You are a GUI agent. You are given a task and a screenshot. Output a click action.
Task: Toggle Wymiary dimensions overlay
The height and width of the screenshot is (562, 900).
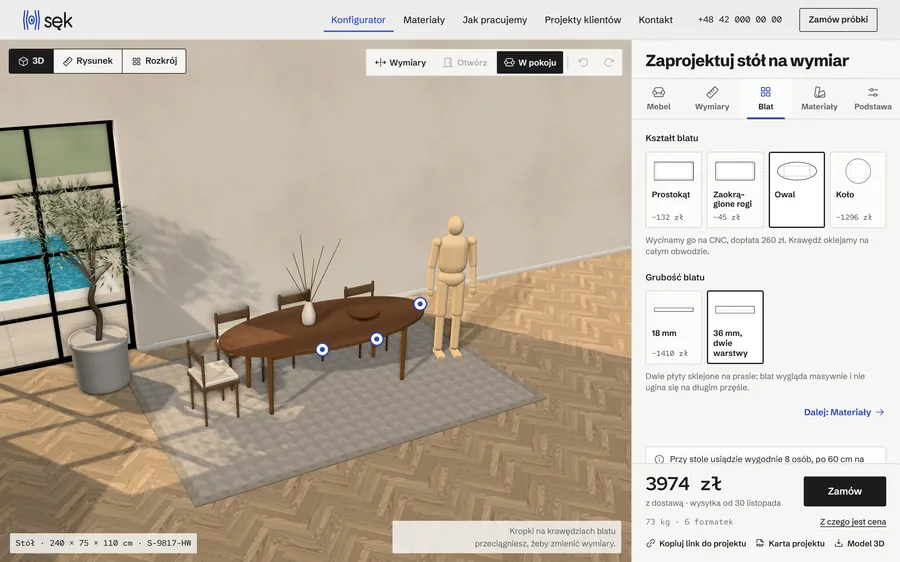401,63
